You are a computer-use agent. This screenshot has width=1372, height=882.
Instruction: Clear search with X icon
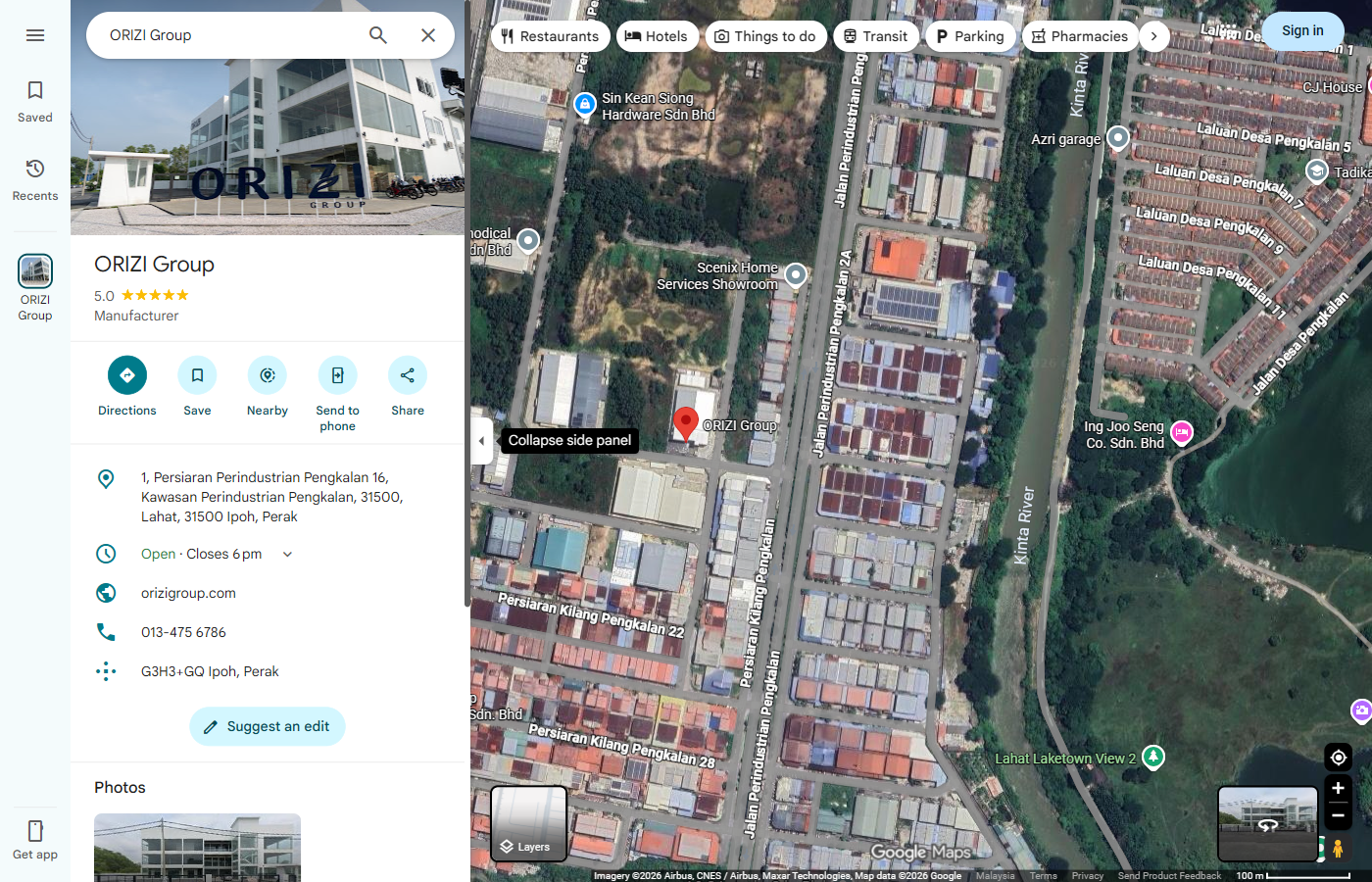(428, 35)
